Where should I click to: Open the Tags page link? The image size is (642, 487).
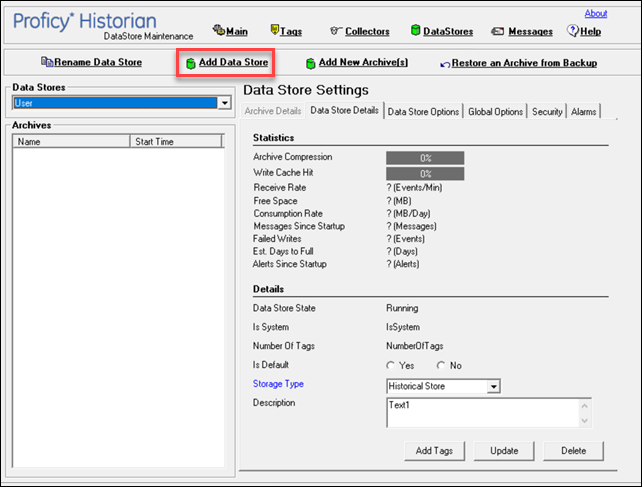point(291,32)
